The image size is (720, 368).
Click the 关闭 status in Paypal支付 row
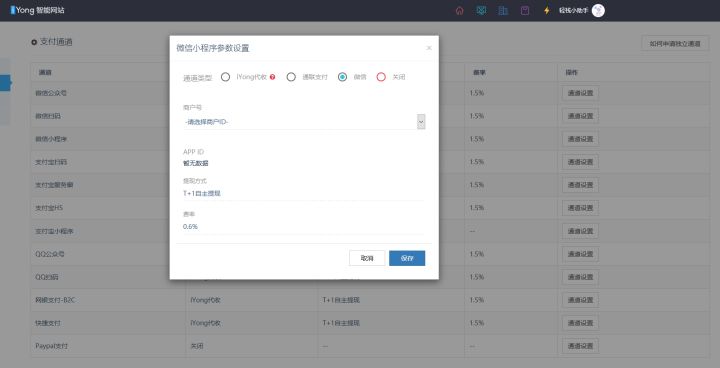click(x=197, y=346)
